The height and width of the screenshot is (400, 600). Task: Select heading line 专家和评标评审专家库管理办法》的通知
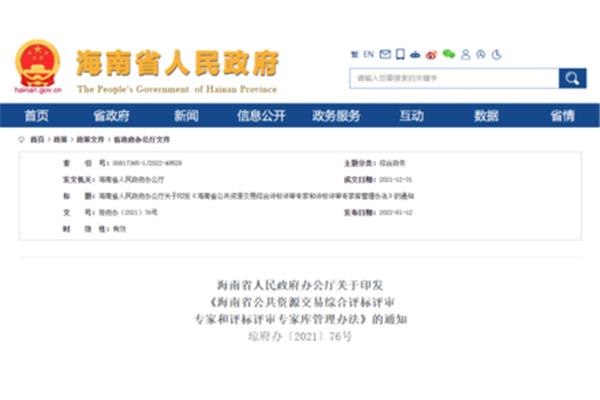pyautogui.click(x=301, y=319)
